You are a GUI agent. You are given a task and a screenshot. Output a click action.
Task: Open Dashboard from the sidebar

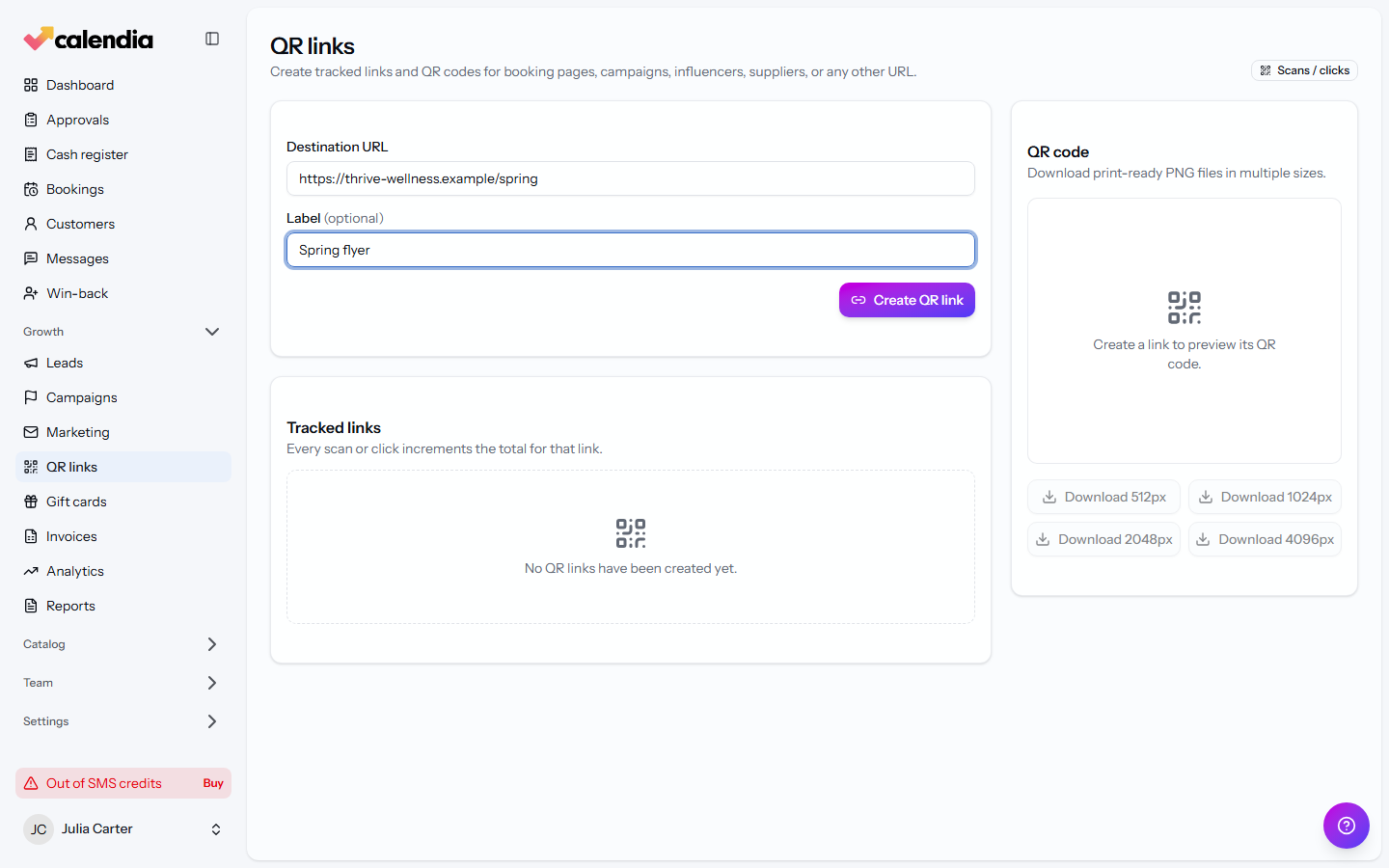tap(123, 85)
